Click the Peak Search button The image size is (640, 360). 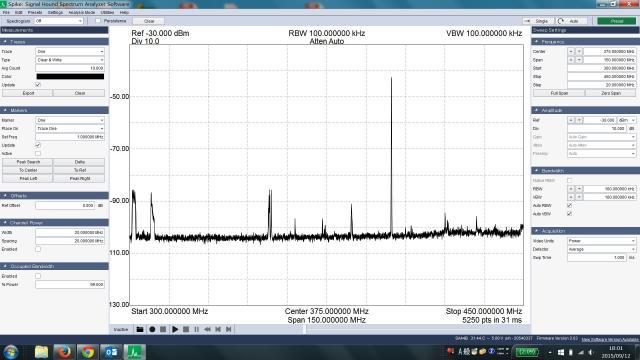pos(28,162)
